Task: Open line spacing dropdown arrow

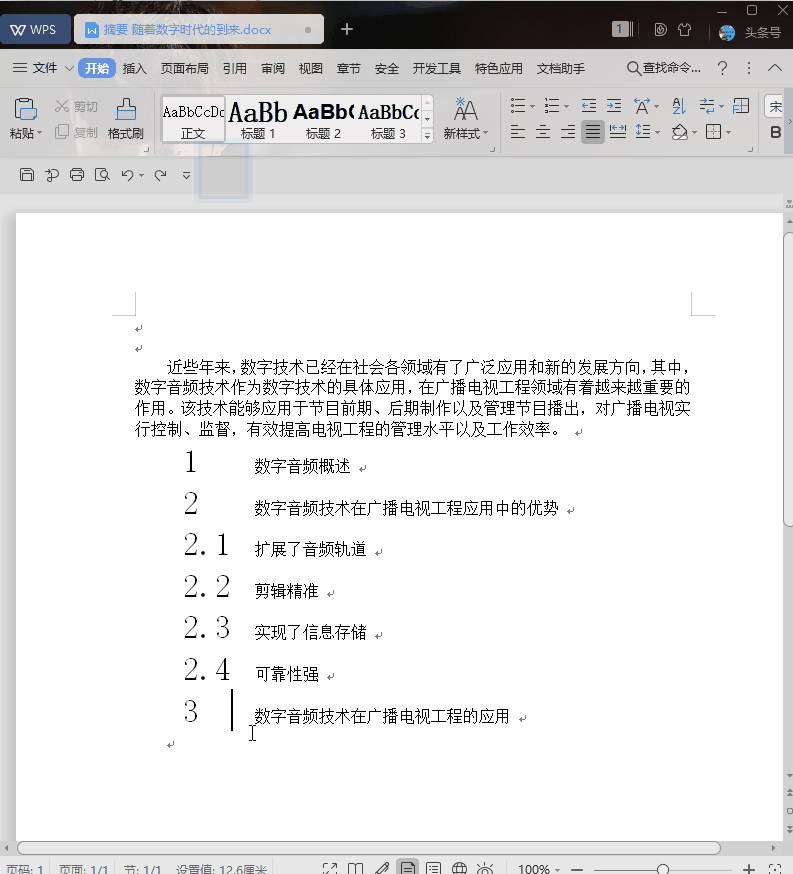Action: click(x=658, y=133)
